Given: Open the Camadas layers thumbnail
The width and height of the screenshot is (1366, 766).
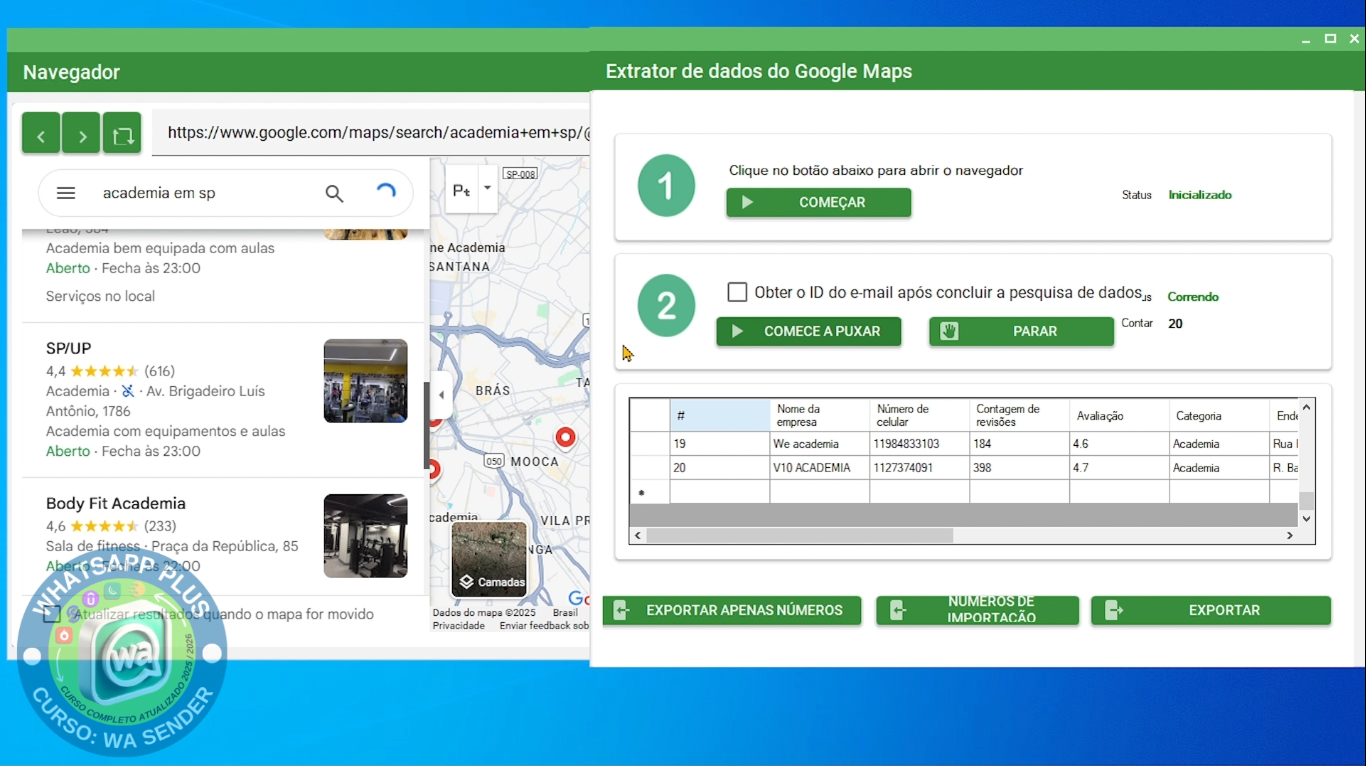Looking at the screenshot, I should tap(489, 559).
